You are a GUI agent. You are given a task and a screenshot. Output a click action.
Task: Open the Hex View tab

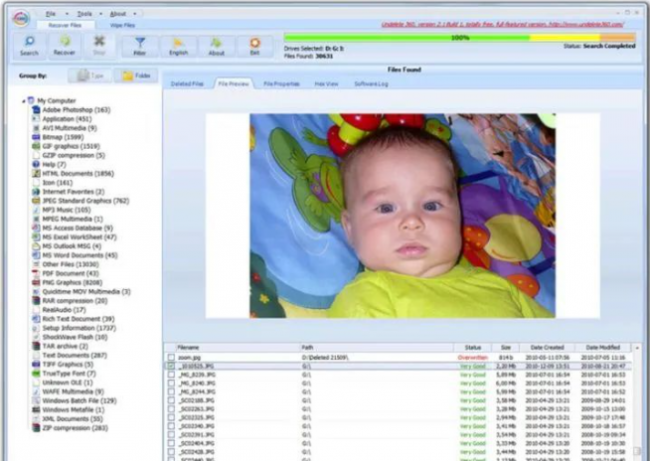(x=326, y=84)
